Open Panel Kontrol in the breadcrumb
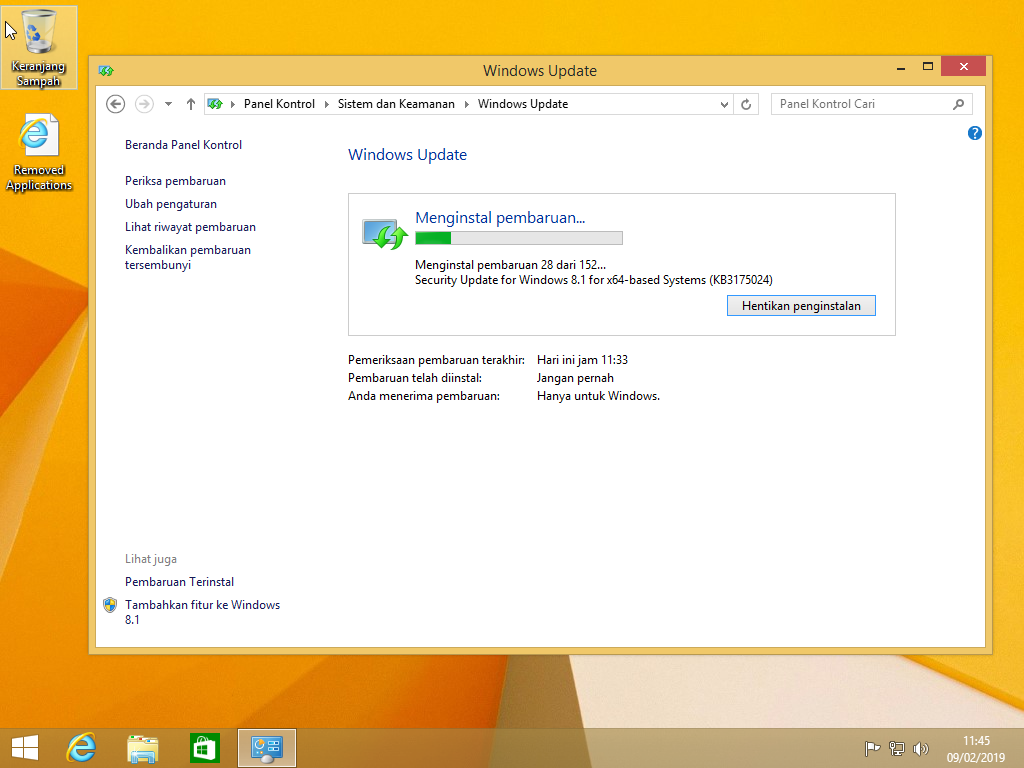The image size is (1024, 768). click(279, 104)
